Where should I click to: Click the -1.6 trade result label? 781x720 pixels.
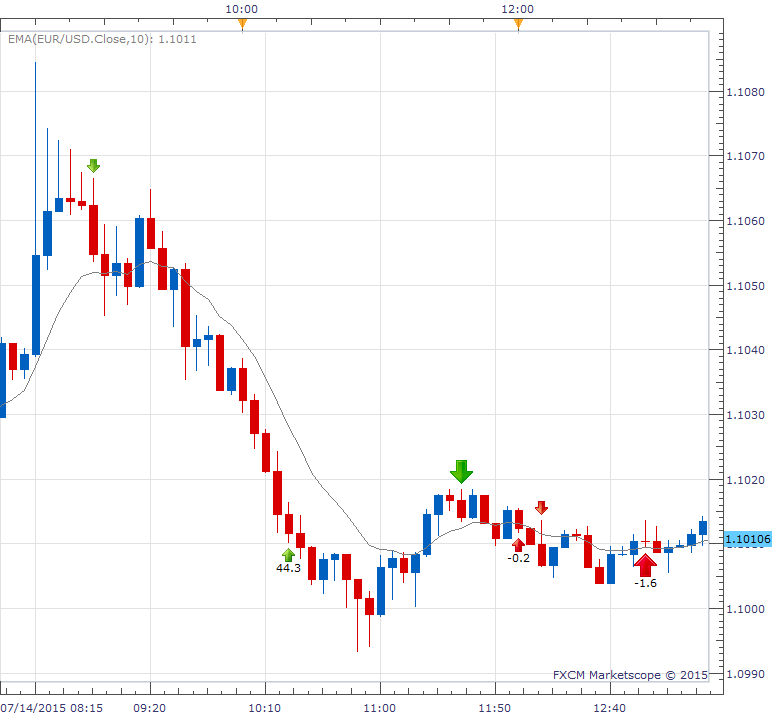click(x=646, y=583)
